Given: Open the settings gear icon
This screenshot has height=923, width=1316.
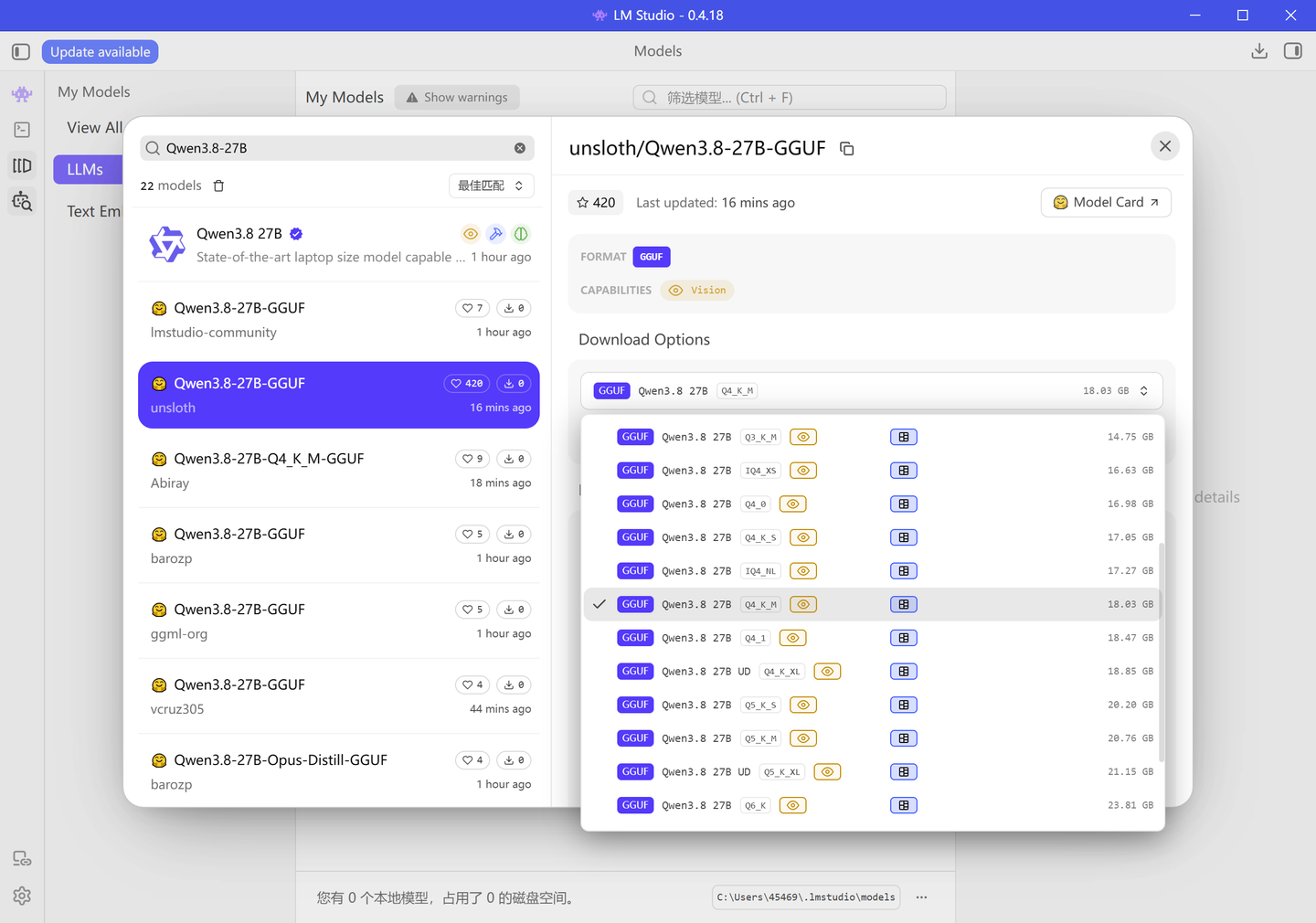Looking at the screenshot, I should click(x=22, y=896).
